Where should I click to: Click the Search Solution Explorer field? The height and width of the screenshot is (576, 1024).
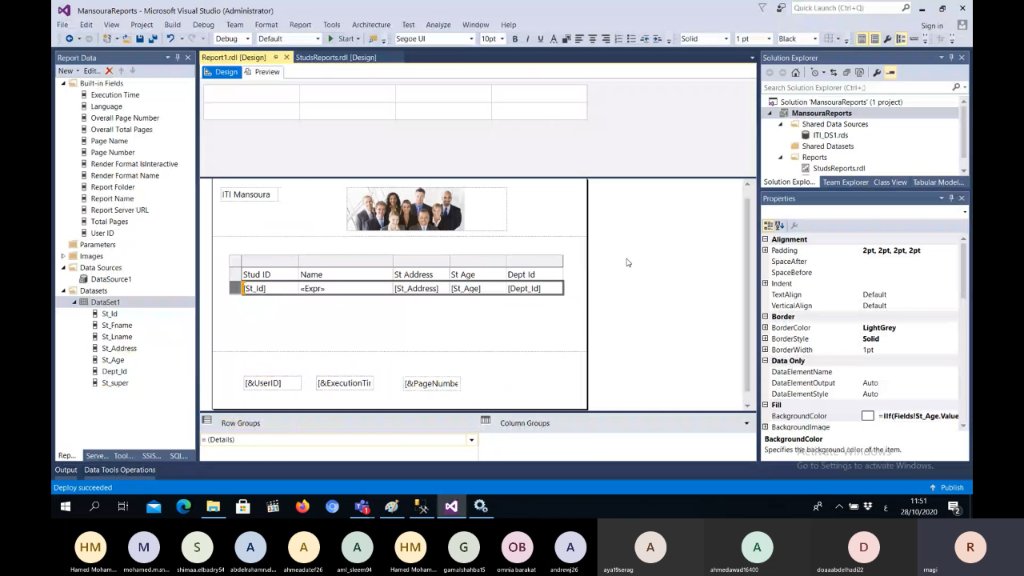tap(857, 88)
